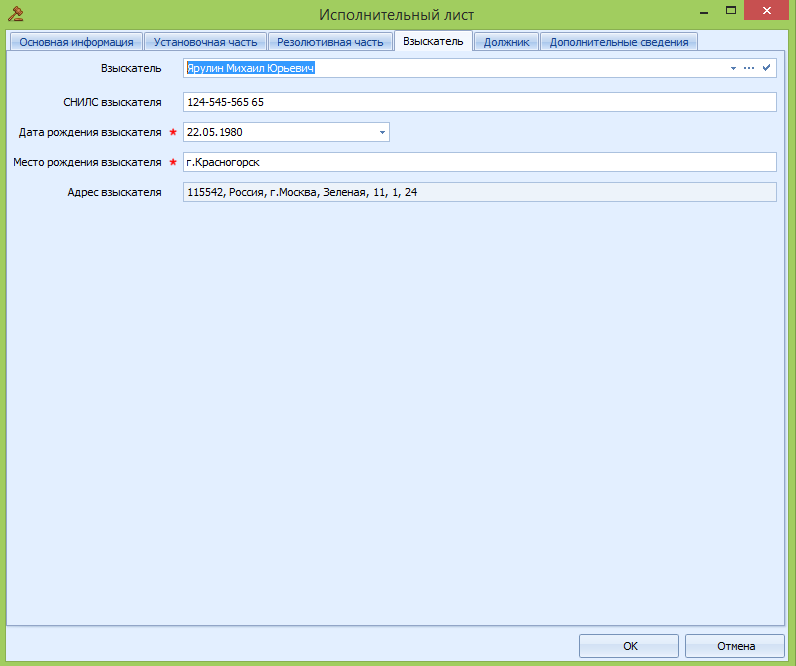Click the Адрес взыскателя field

pos(480,192)
